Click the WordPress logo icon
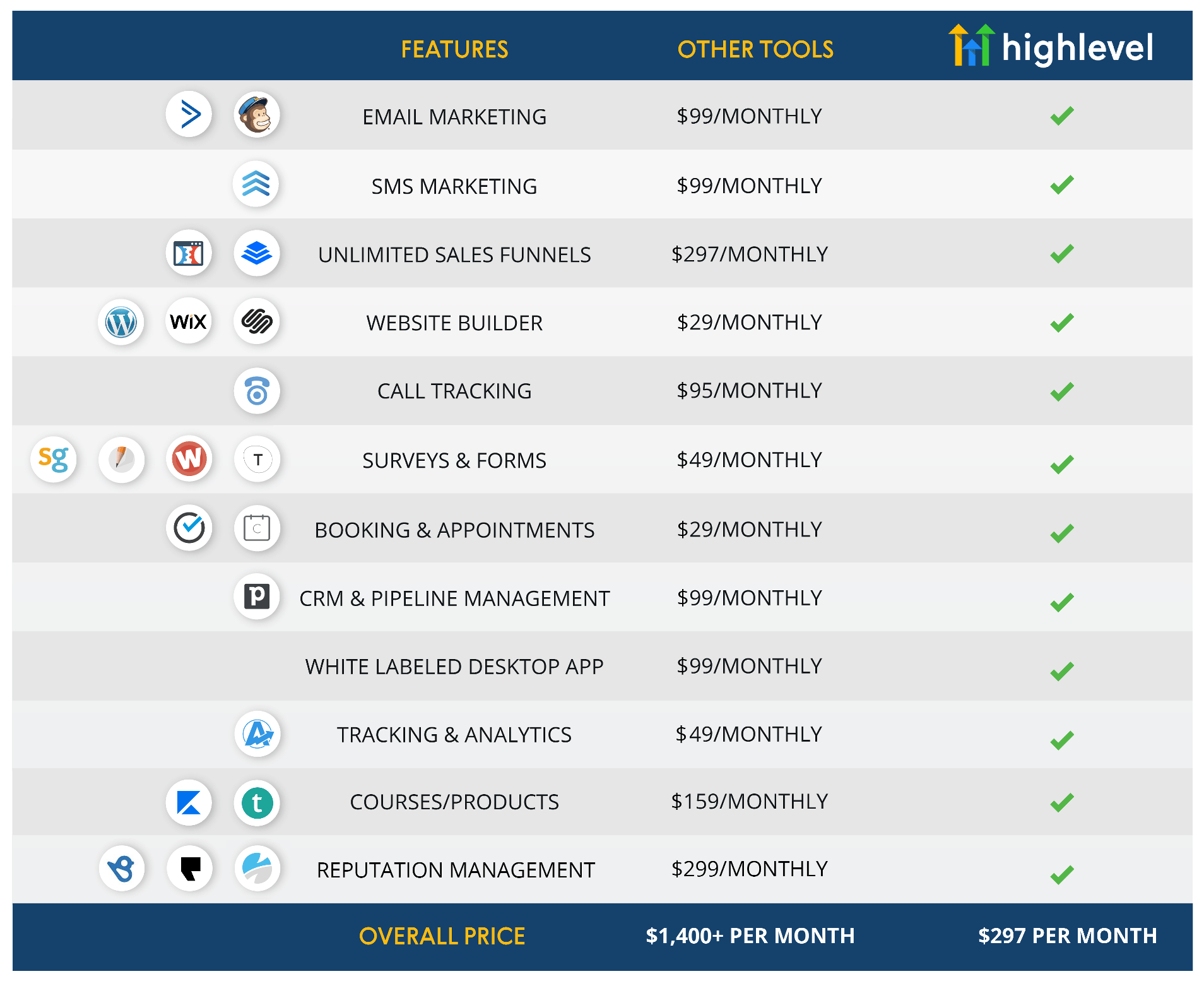Screen dimensions: 1204x981 coord(121,322)
